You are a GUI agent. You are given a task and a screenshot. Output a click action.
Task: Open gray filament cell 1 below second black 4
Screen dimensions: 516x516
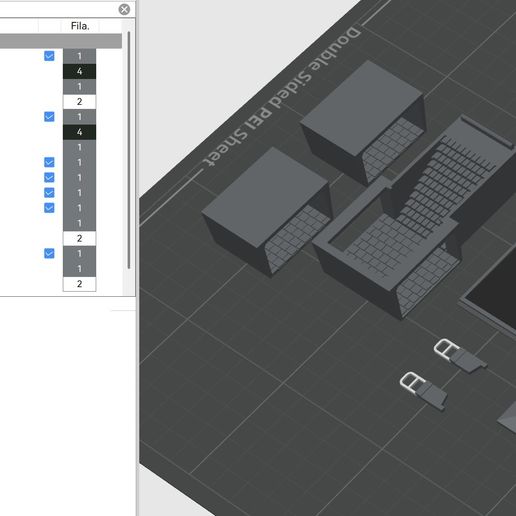(79, 147)
